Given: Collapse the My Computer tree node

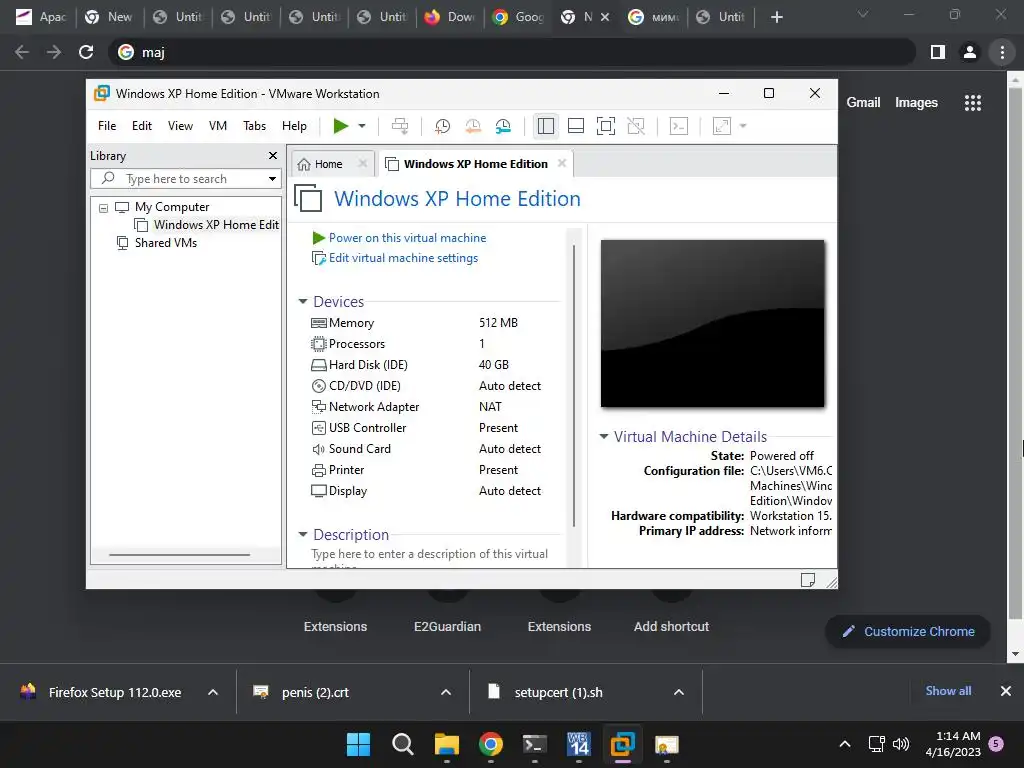Looking at the screenshot, I should pyautogui.click(x=103, y=208).
